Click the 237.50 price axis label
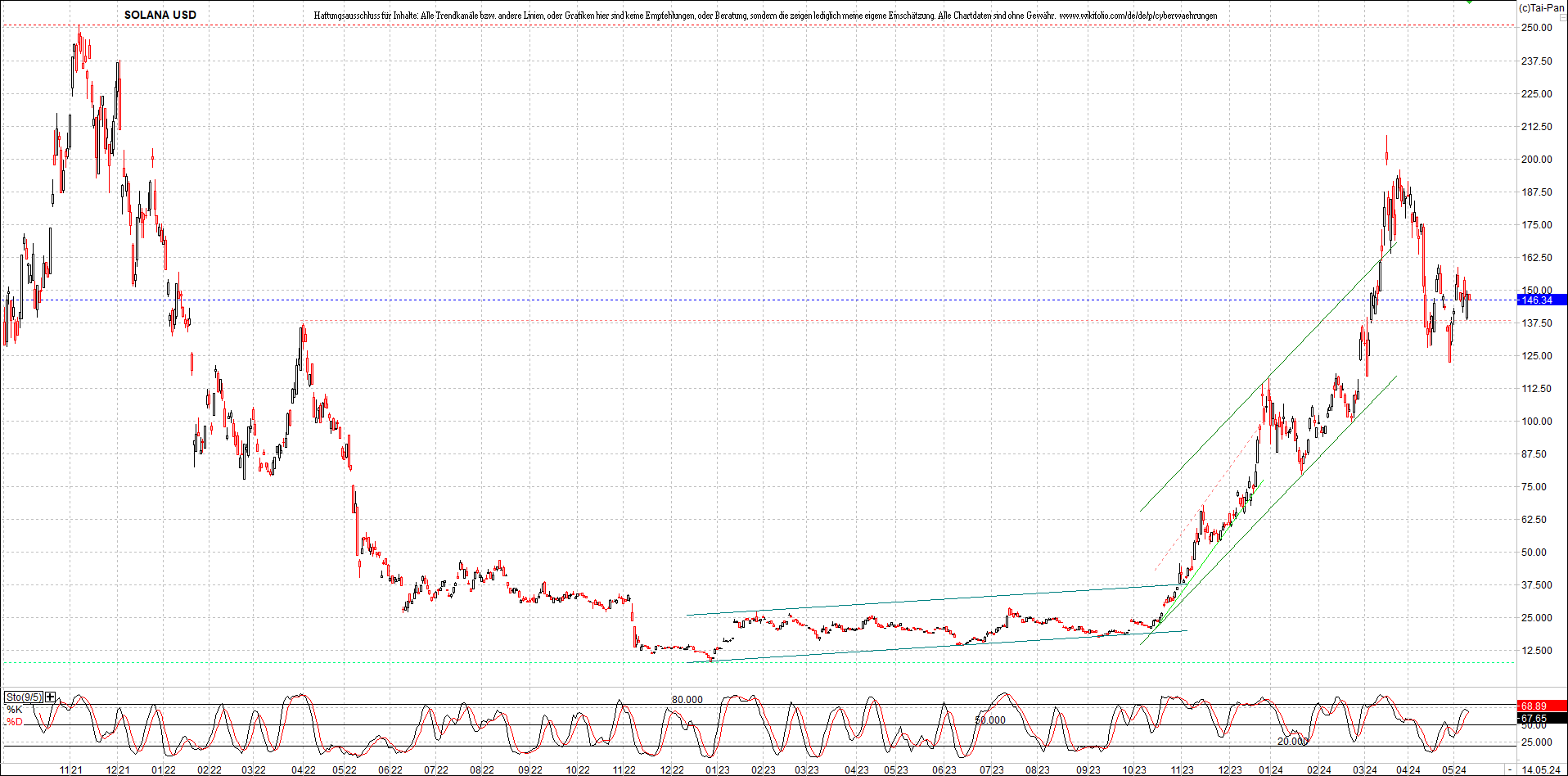 pos(1536,61)
